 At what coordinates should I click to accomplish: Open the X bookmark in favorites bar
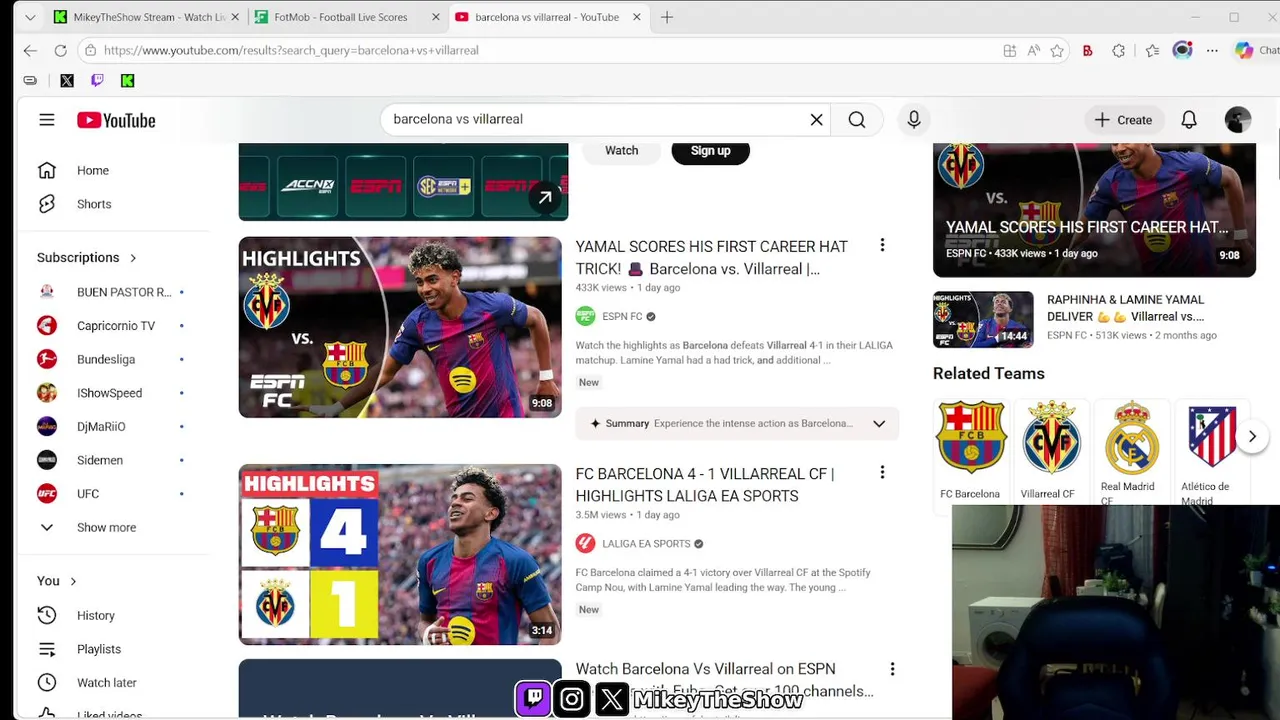(x=67, y=81)
